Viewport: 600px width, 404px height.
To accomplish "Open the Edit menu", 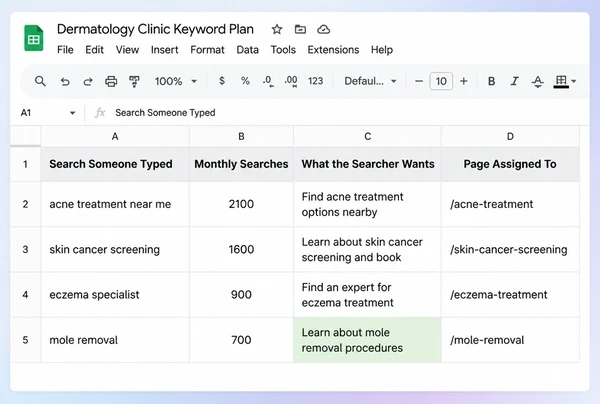I will click(94, 50).
